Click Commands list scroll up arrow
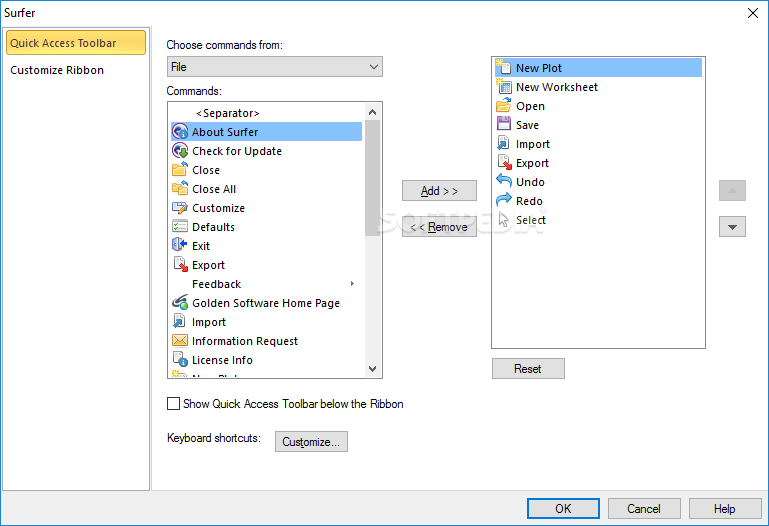The width and height of the screenshot is (769, 526). pyautogui.click(x=372, y=112)
